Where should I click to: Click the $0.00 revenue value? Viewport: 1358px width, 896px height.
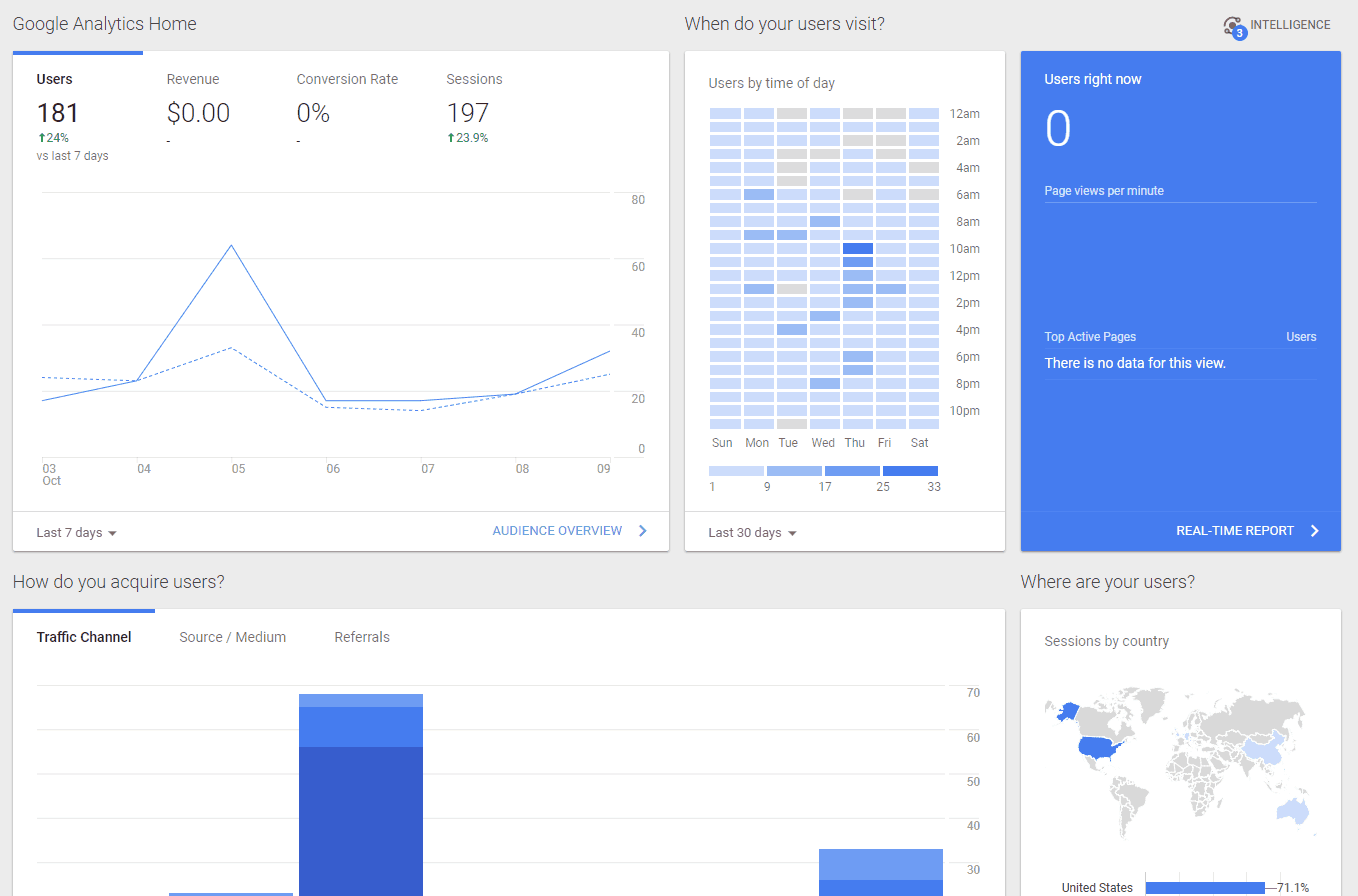198,113
